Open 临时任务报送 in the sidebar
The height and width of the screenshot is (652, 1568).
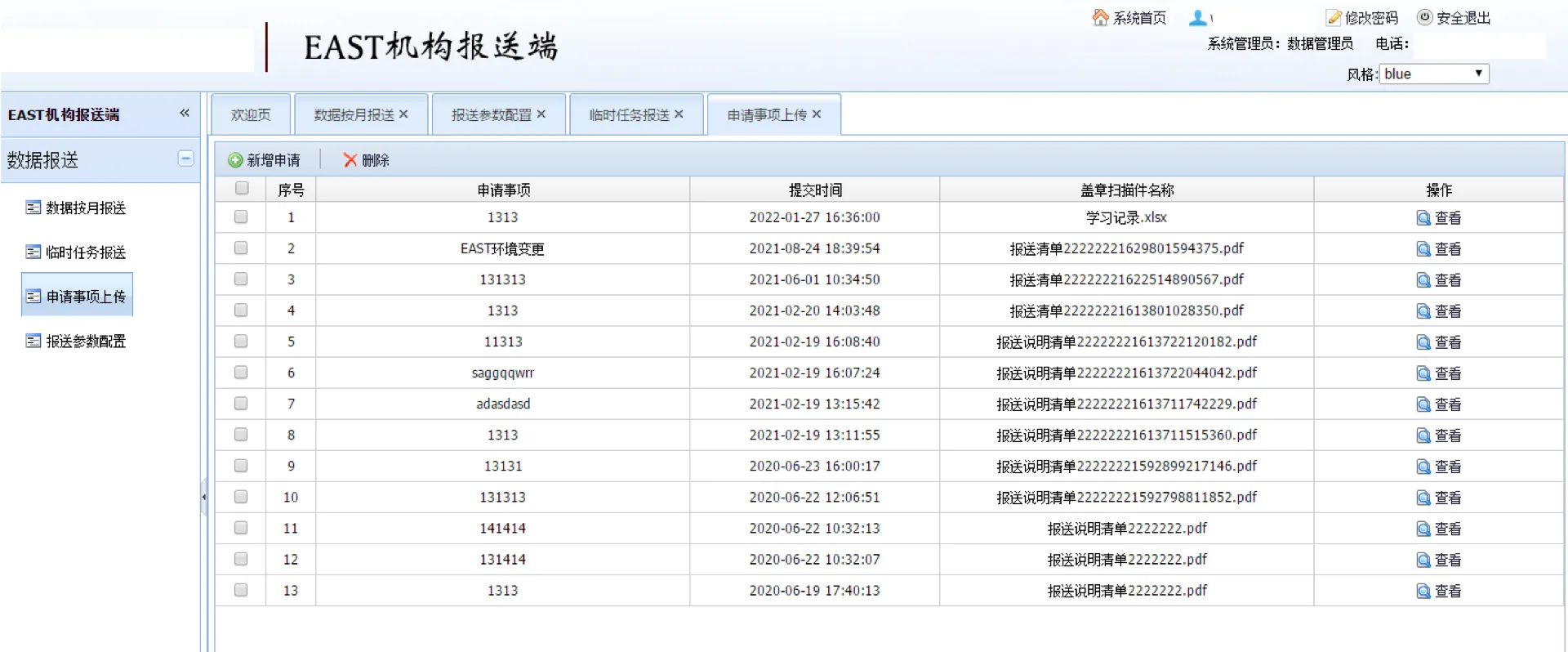coord(86,252)
